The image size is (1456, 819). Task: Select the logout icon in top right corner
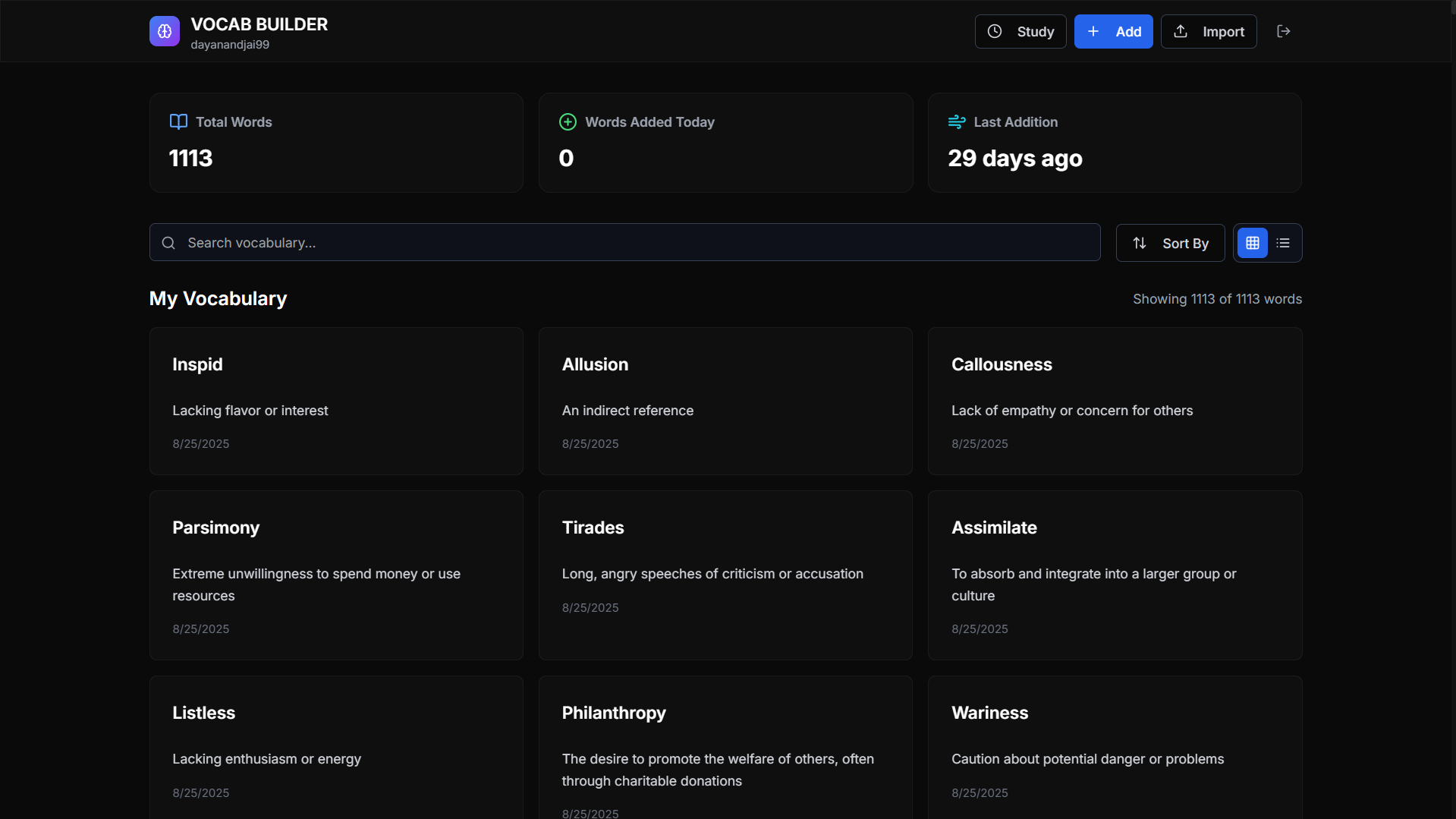pos(1284,31)
